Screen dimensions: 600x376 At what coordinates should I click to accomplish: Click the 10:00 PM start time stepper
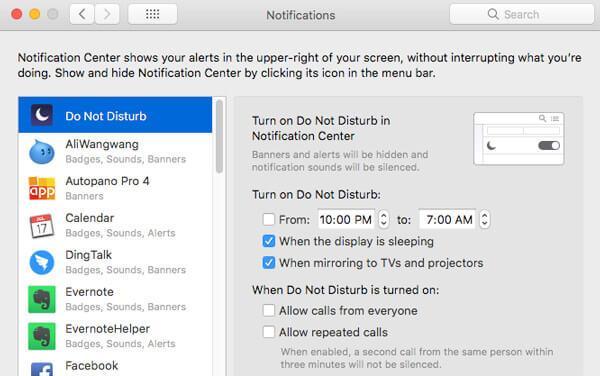coord(383,220)
